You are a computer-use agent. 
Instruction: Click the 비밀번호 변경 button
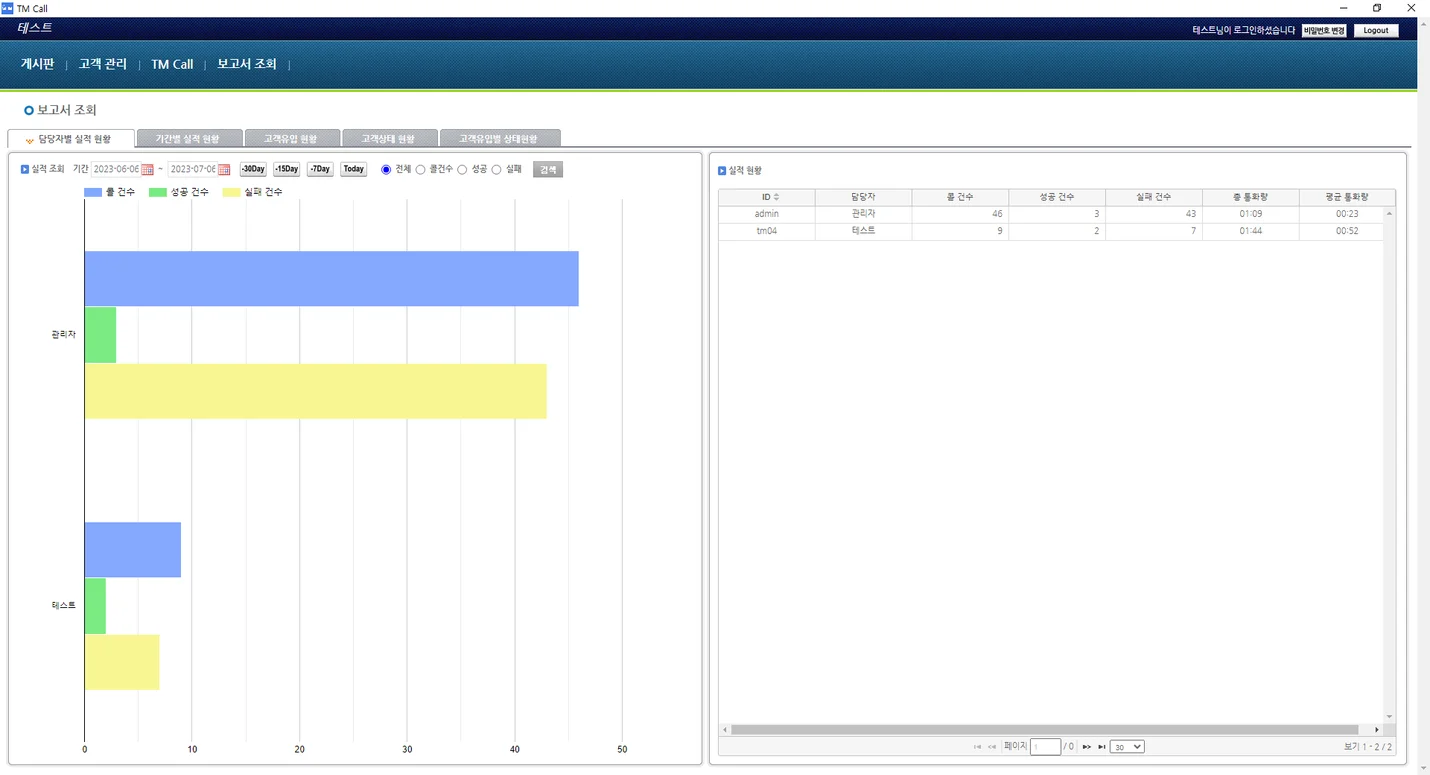(1324, 31)
